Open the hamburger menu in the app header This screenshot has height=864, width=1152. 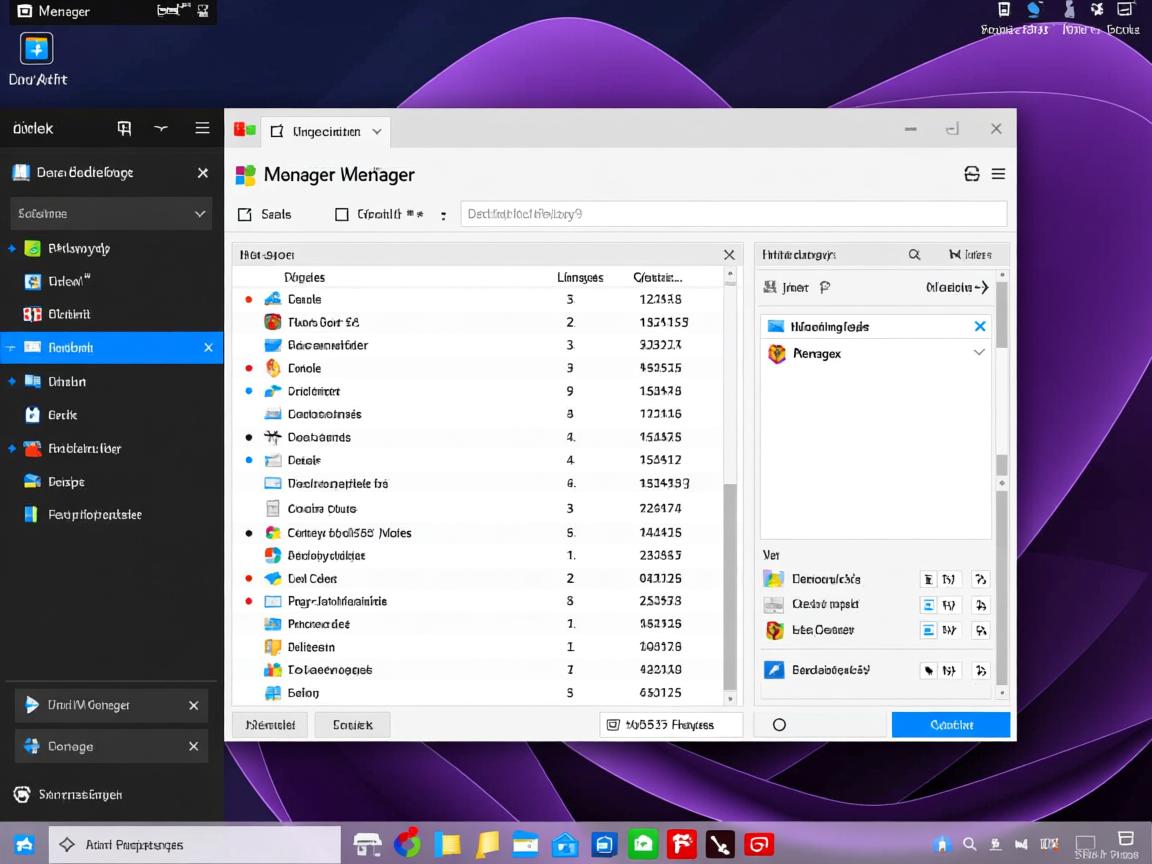[x=997, y=173]
